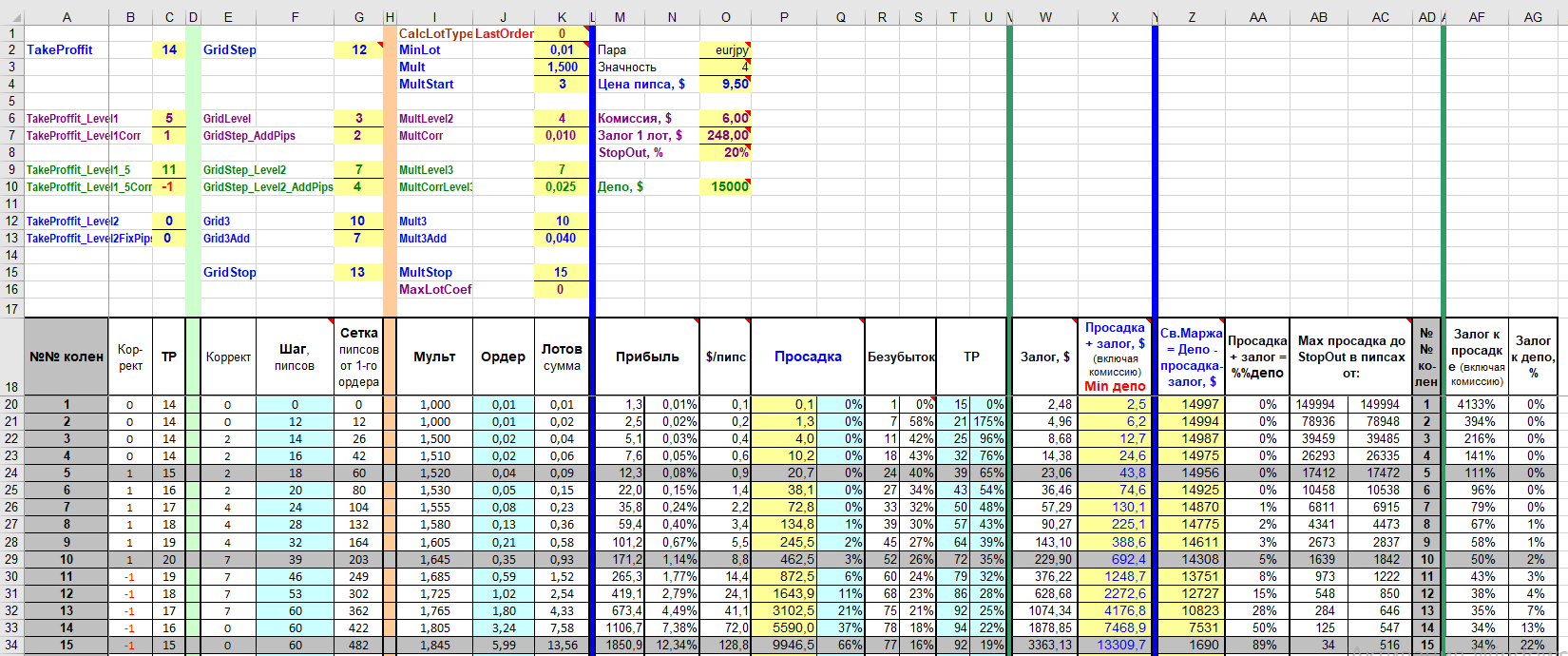Click the Залог к депо, % header
This screenshot has width=1568, height=656.
tap(1533, 357)
